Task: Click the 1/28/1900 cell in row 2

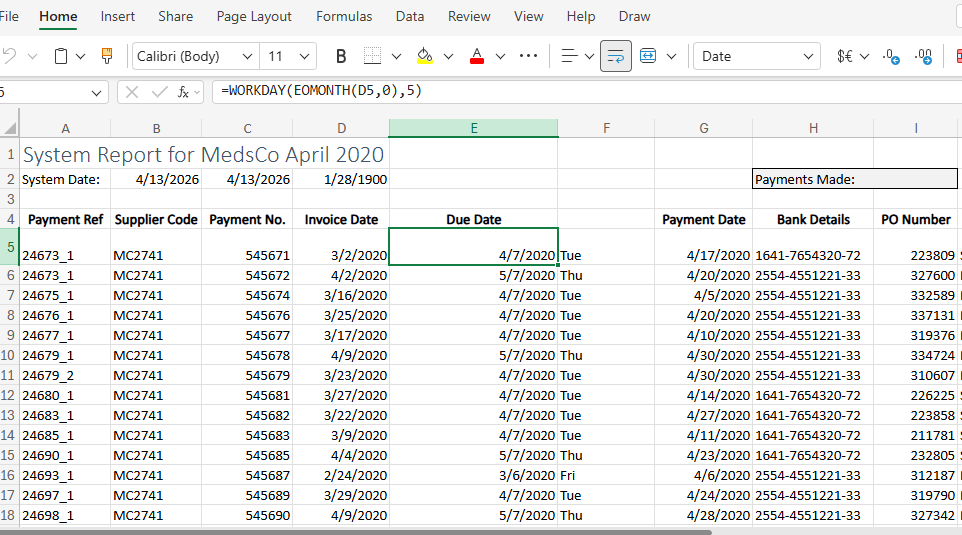Action: click(341, 179)
